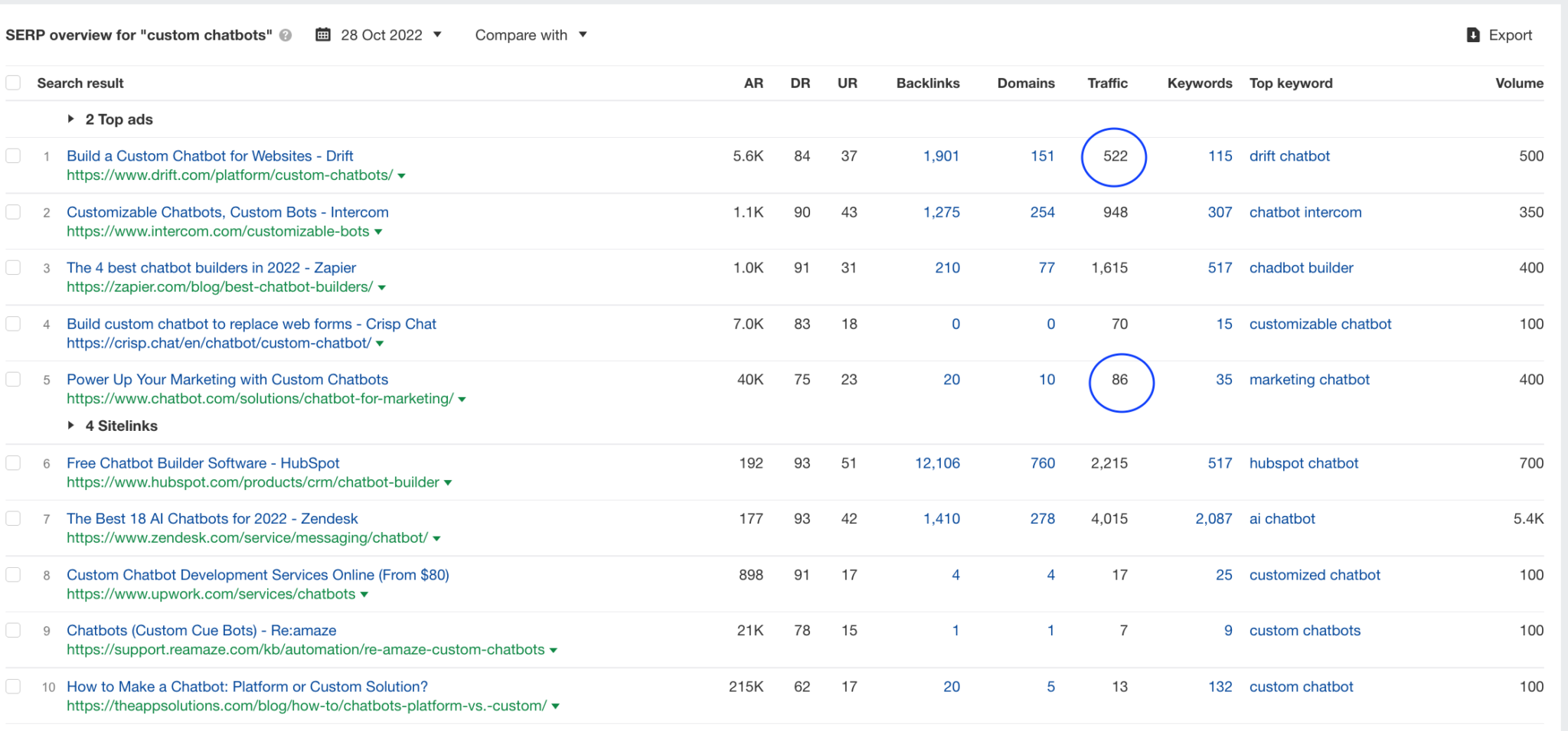
Task: Open URL dropdown arrow for drift.com result
Action: [402, 176]
